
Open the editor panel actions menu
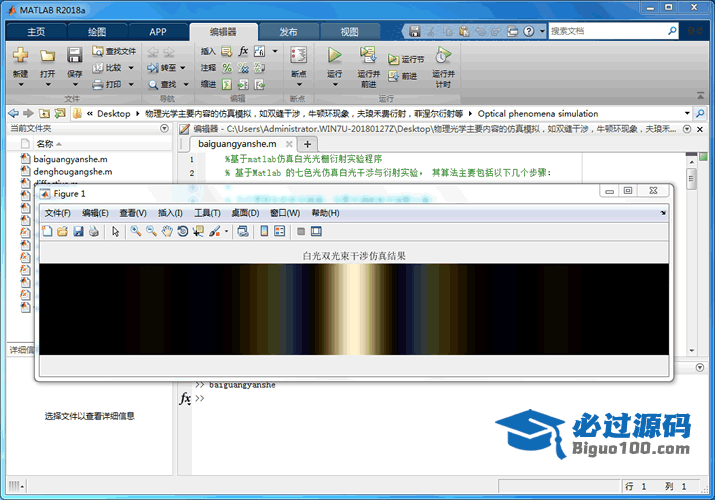pyautogui.click(x=687, y=129)
